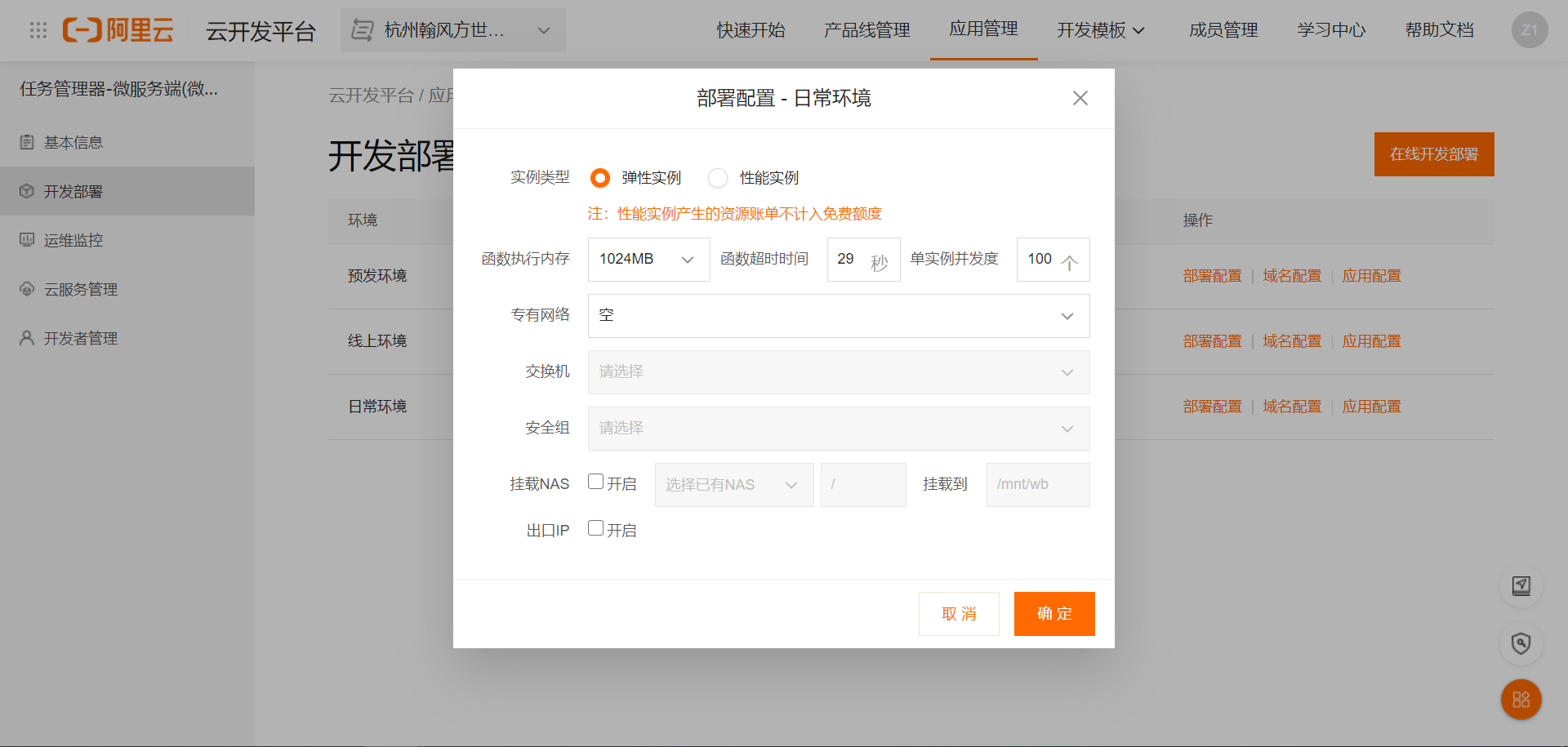The width and height of the screenshot is (1568, 747).
Task: Click 域名配置 link for 预发环境
Action: click(1292, 276)
